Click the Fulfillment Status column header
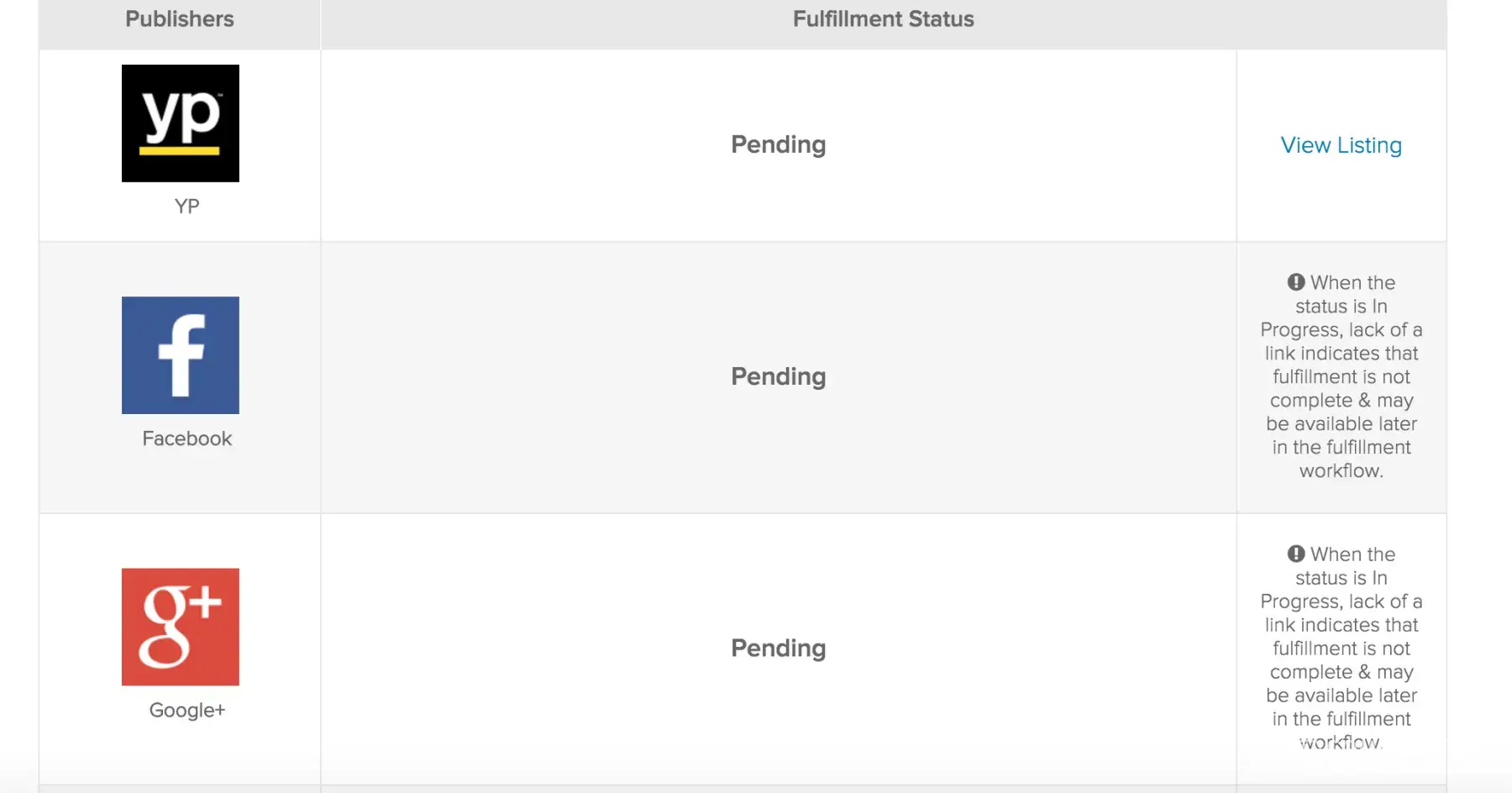The width and height of the screenshot is (1512, 793). point(883,19)
